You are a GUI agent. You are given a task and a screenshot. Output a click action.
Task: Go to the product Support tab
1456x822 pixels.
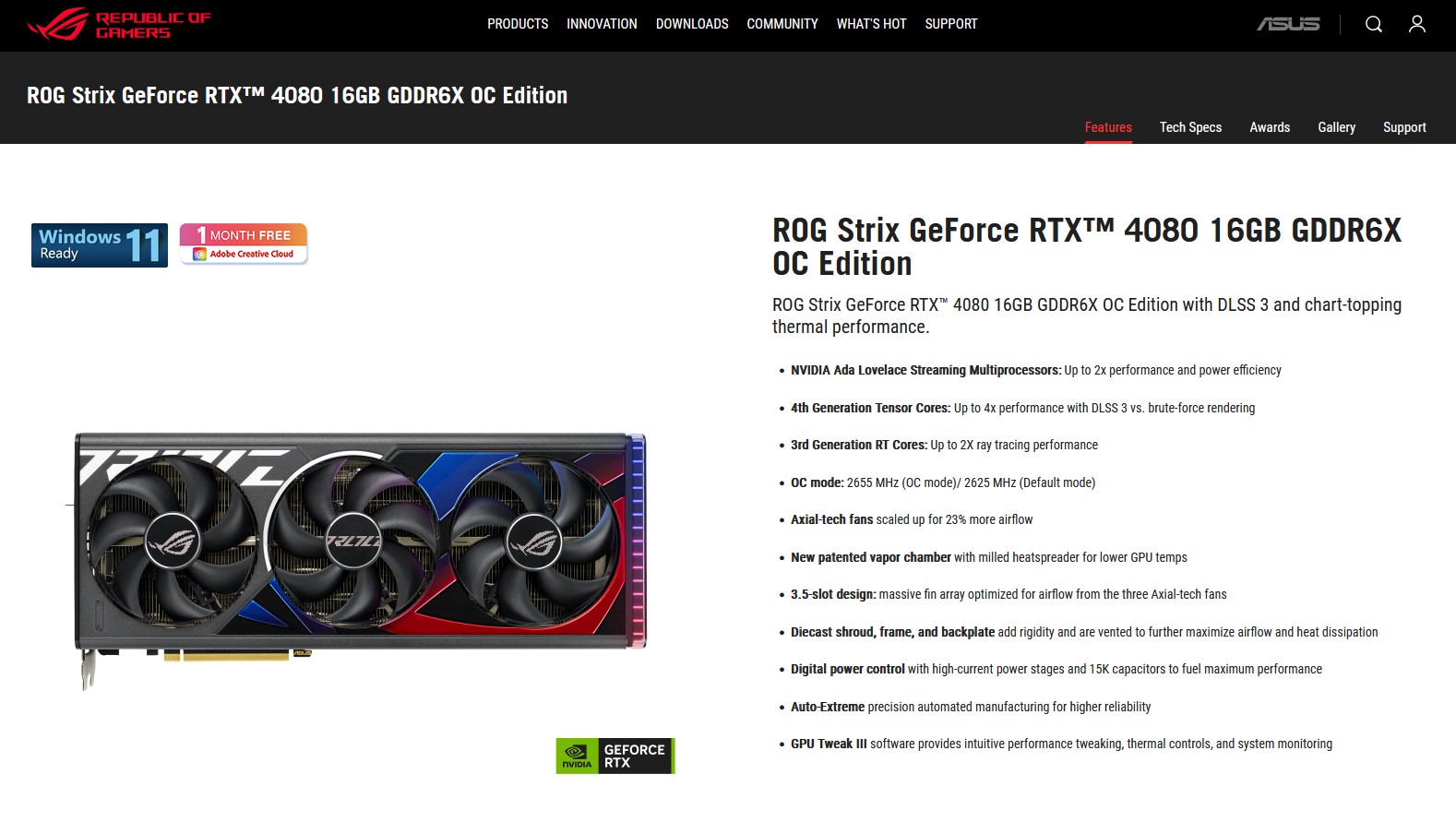click(x=1404, y=127)
